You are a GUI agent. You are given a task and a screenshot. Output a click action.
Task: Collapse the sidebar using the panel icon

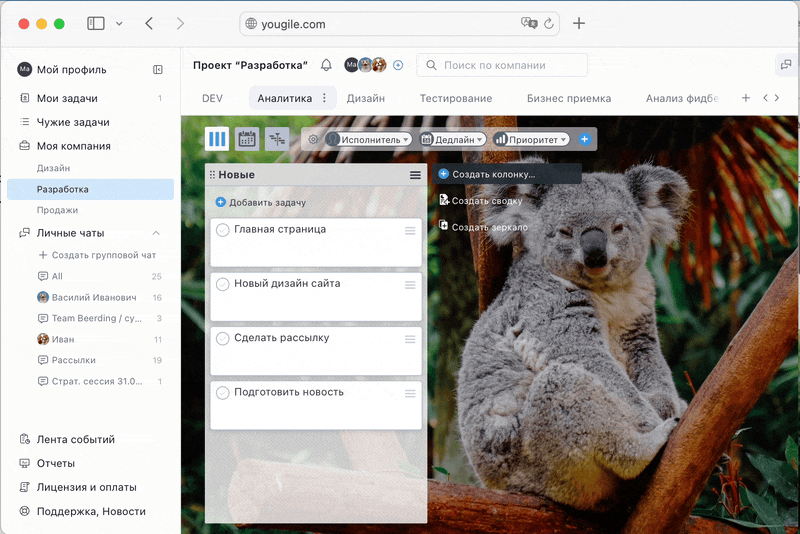click(158, 70)
